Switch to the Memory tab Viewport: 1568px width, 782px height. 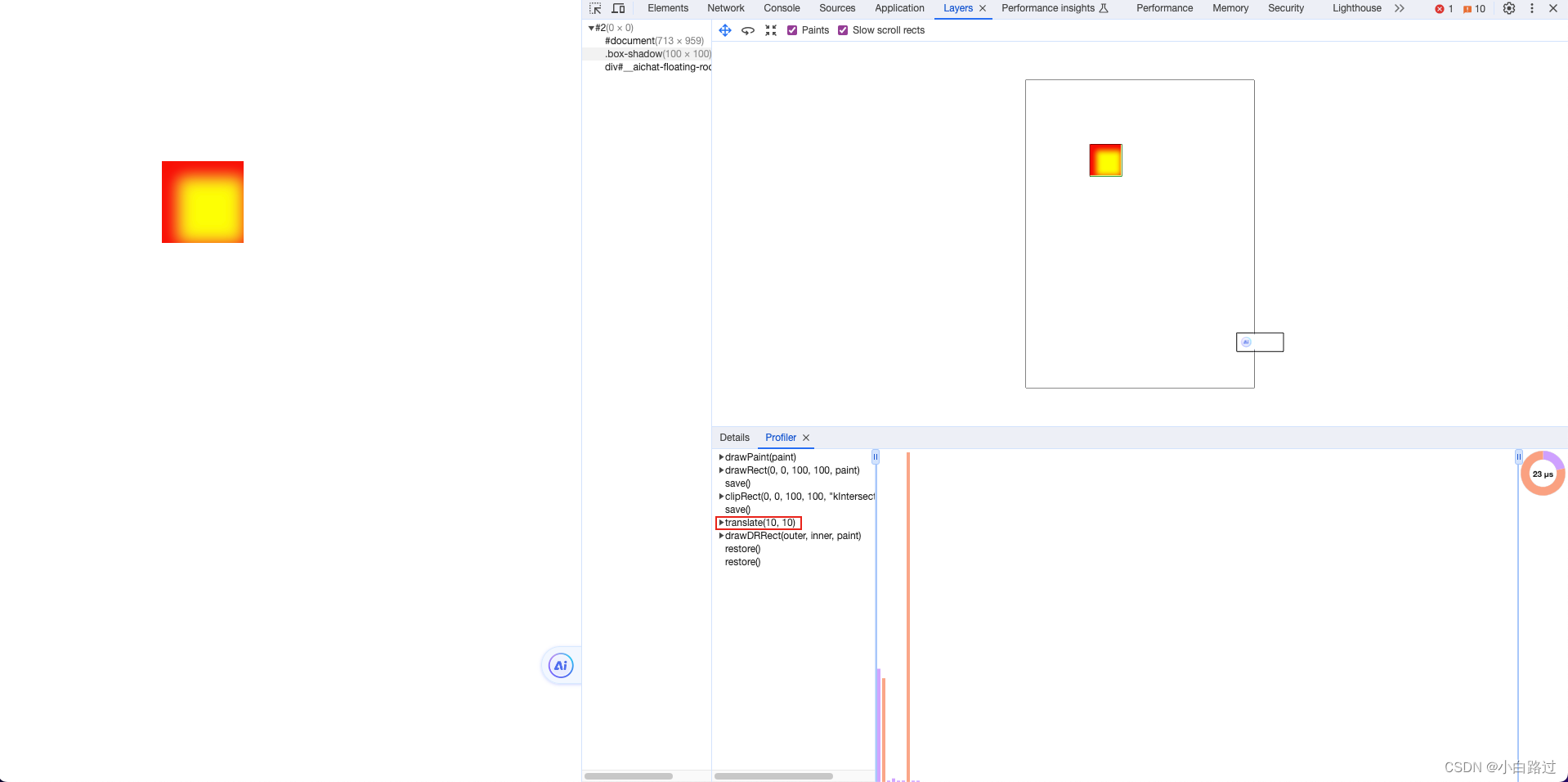coord(1230,8)
